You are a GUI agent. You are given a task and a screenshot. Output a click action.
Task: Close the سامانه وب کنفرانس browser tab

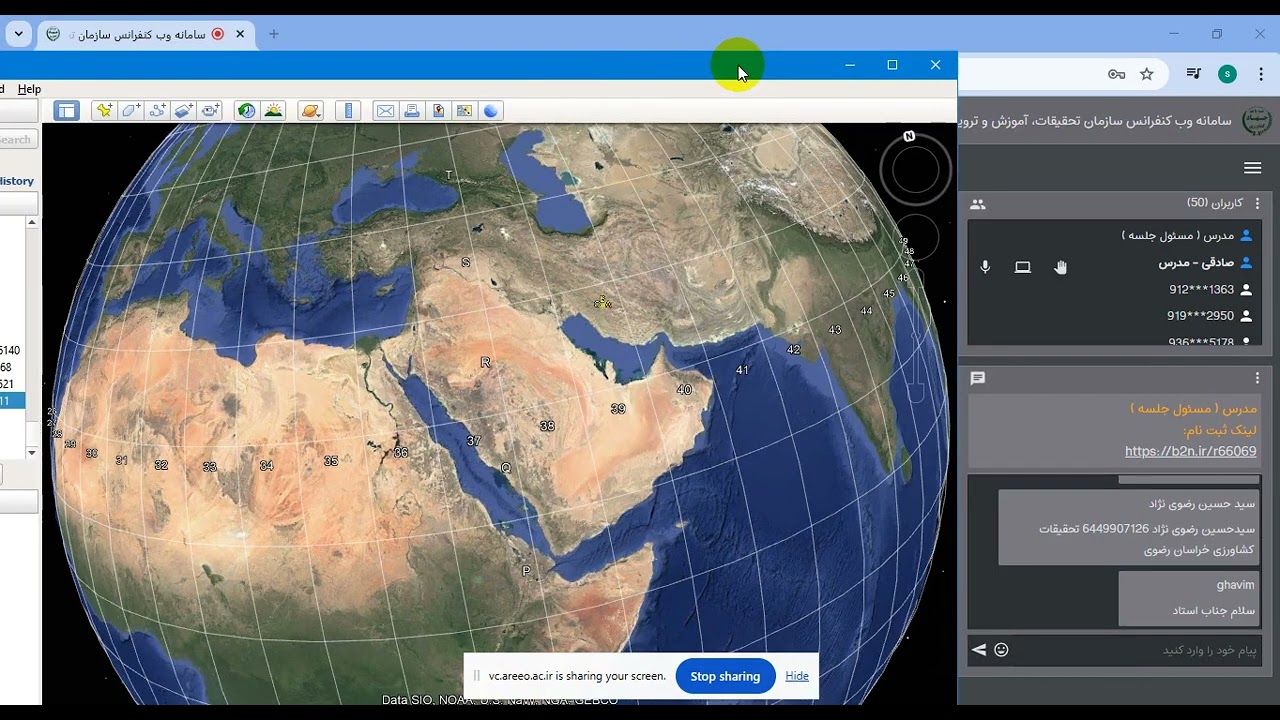(x=240, y=34)
